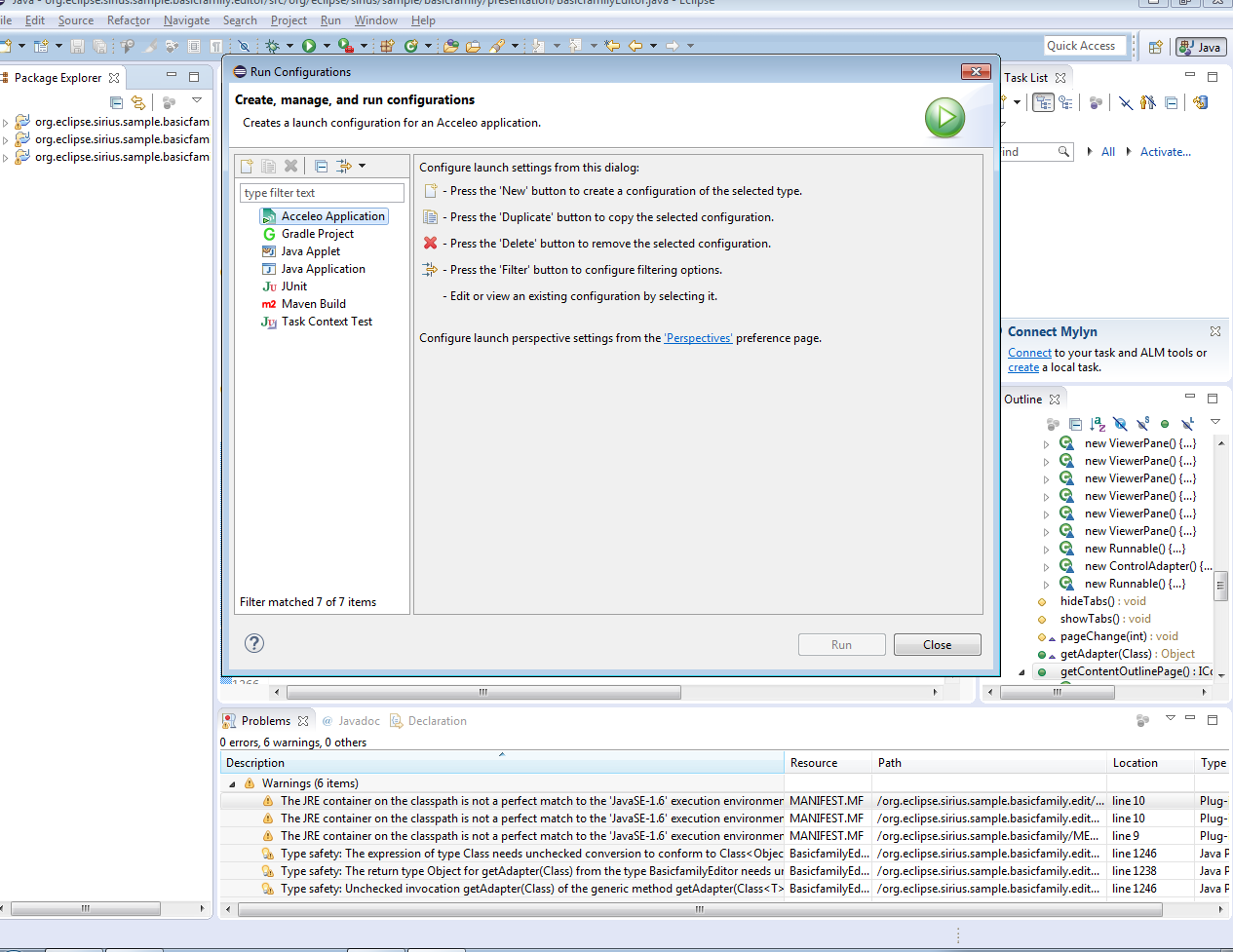Click the Last Edit Location arrow icon
This screenshot has height=952, width=1233.
[612, 46]
